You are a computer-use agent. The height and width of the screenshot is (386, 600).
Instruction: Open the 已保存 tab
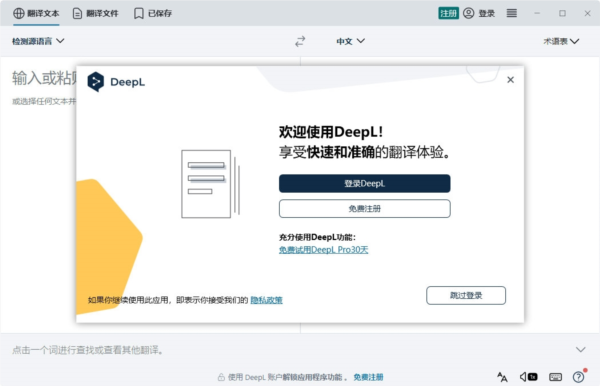tap(153, 13)
